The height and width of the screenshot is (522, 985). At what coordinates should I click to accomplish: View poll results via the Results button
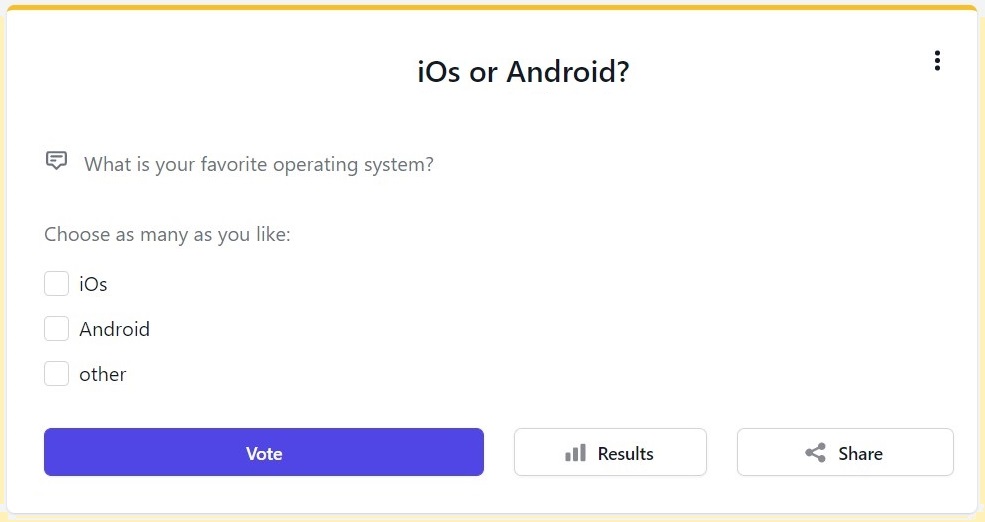point(610,453)
